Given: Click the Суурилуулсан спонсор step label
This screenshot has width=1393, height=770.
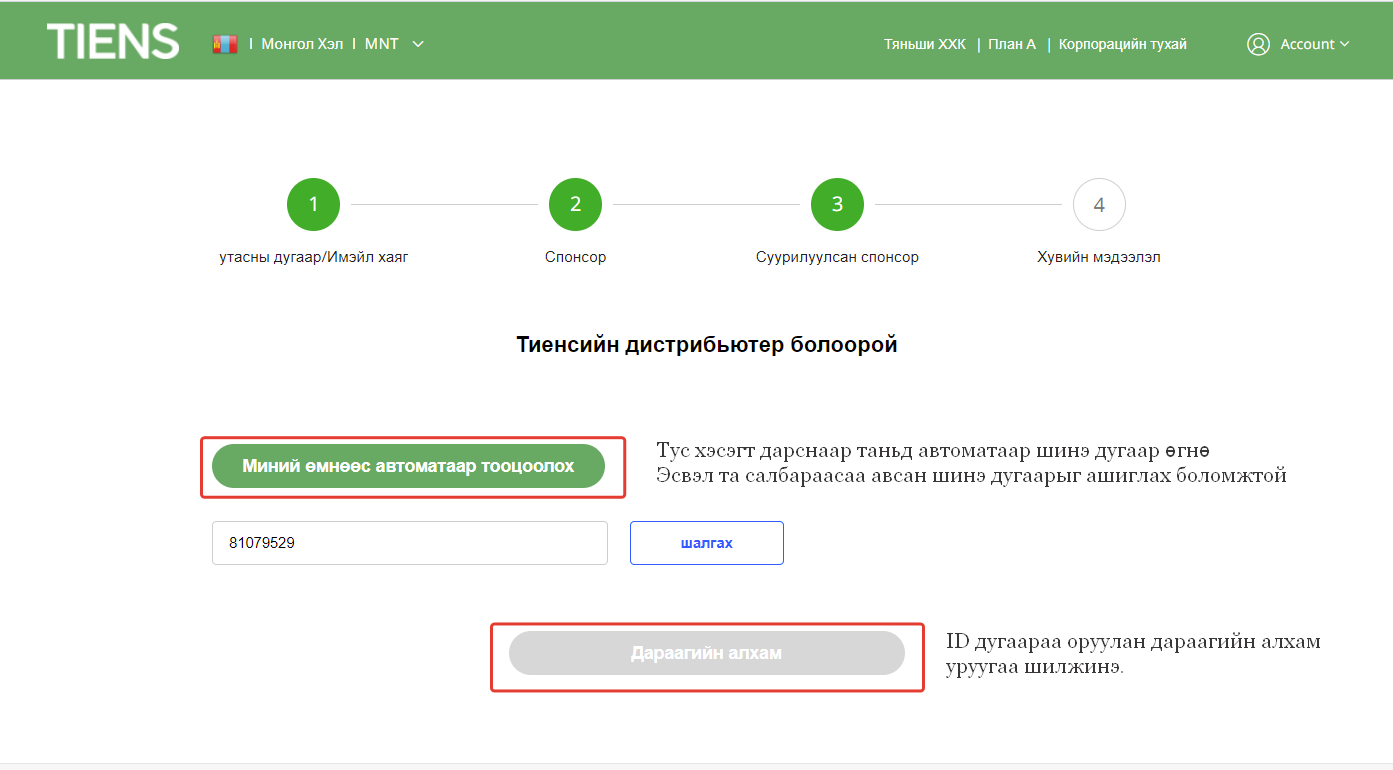Looking at the screenshot, I should click(x=837, y=257).
